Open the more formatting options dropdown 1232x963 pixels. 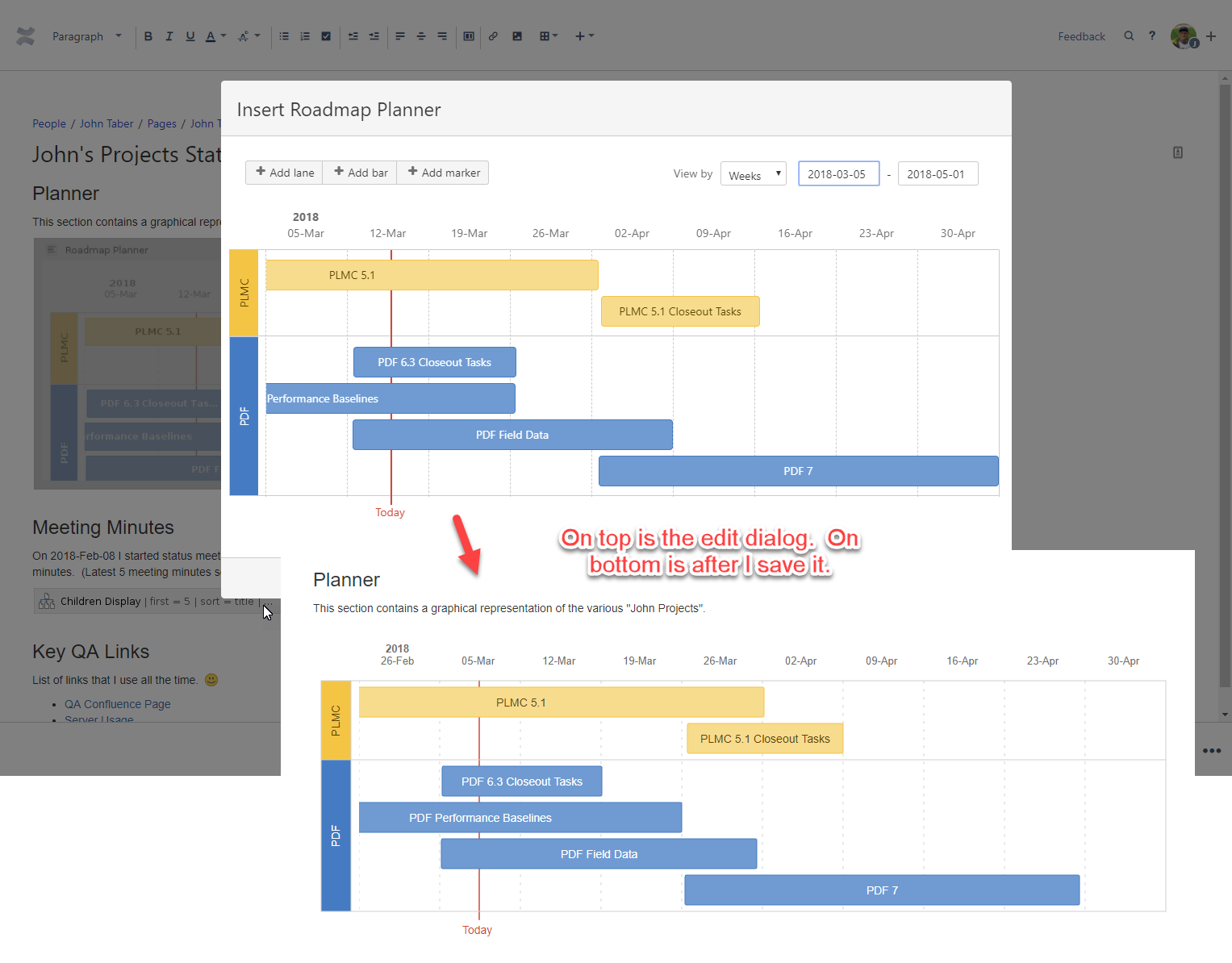click(248, 36)
